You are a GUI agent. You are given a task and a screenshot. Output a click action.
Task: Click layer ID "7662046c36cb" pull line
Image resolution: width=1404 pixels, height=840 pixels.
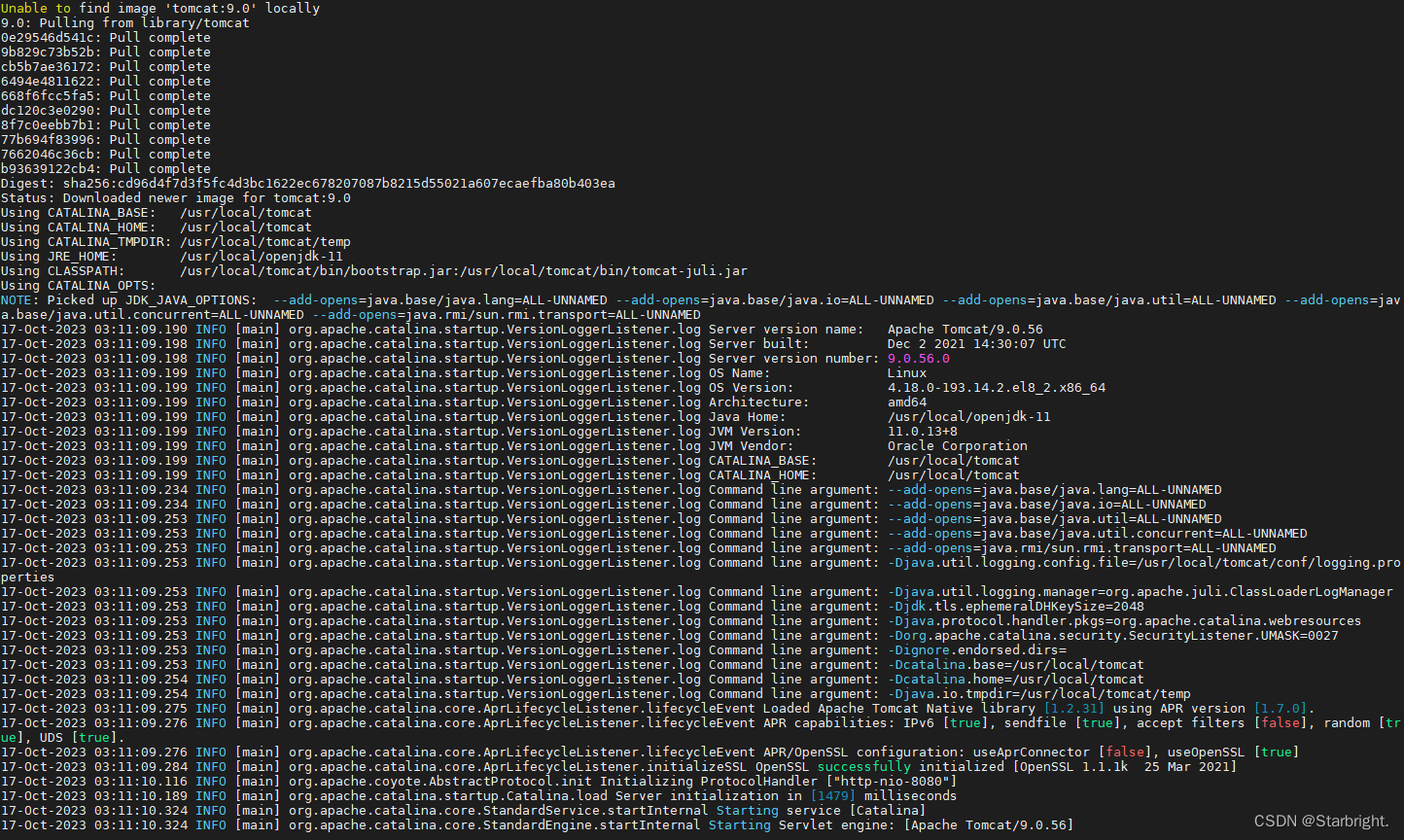pyautogui.click(x=105, y=154)
